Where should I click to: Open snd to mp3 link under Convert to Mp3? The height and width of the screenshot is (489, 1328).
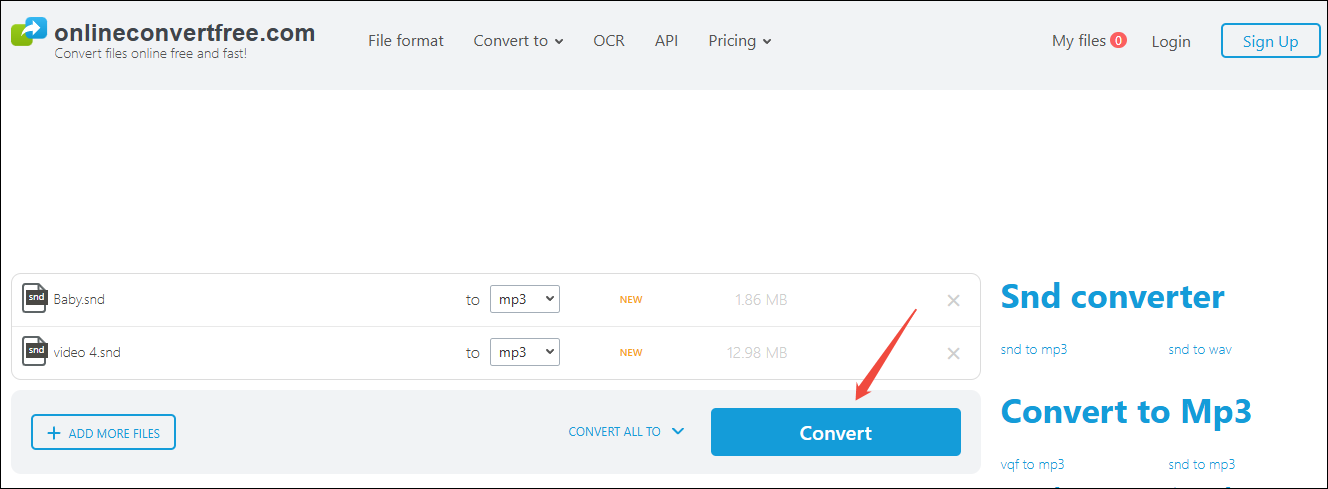coord(1201,464)
